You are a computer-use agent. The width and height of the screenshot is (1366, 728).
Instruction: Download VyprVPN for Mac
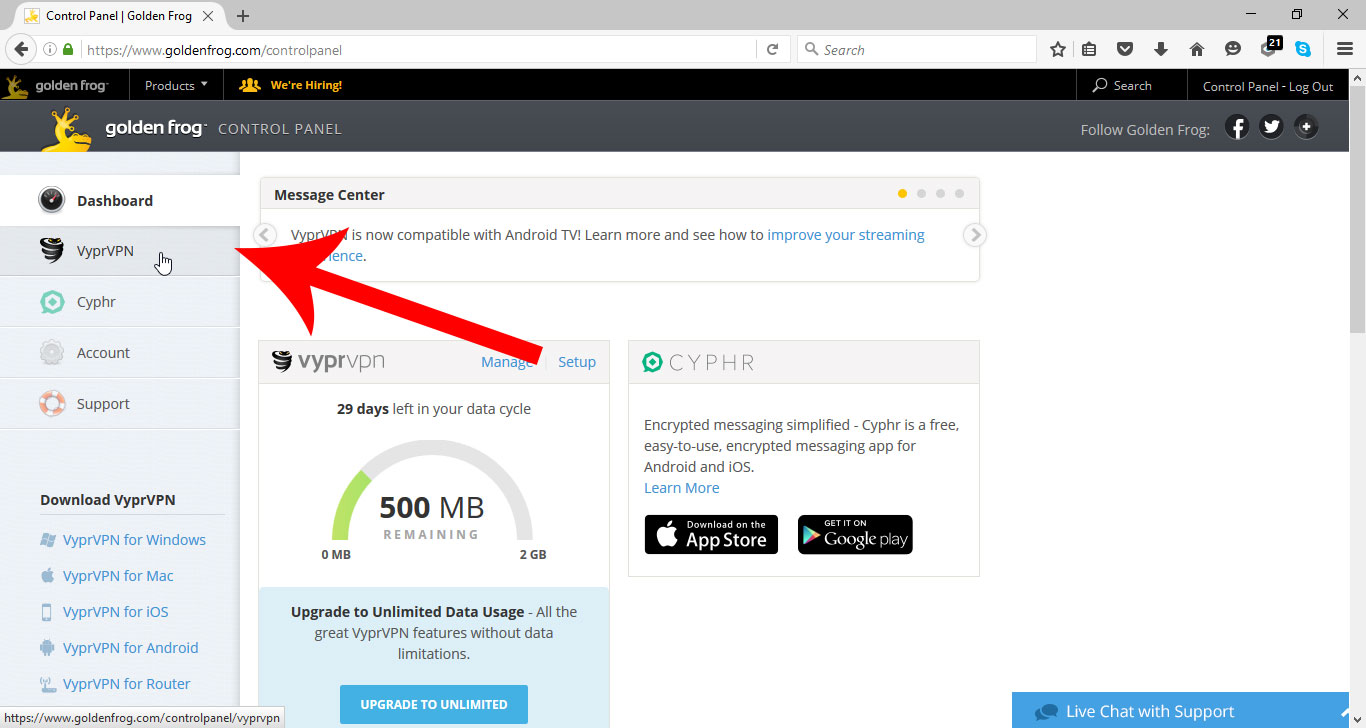[x=118, y=576]
